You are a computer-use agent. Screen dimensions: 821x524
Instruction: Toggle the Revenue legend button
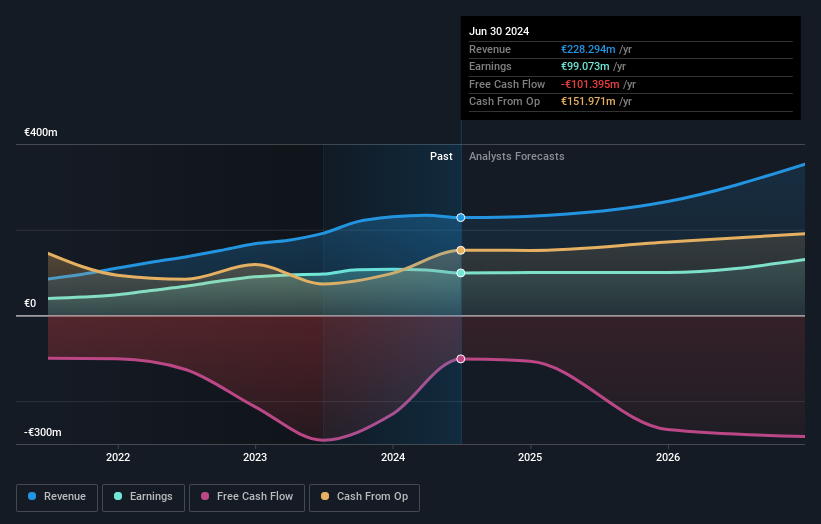57,497
